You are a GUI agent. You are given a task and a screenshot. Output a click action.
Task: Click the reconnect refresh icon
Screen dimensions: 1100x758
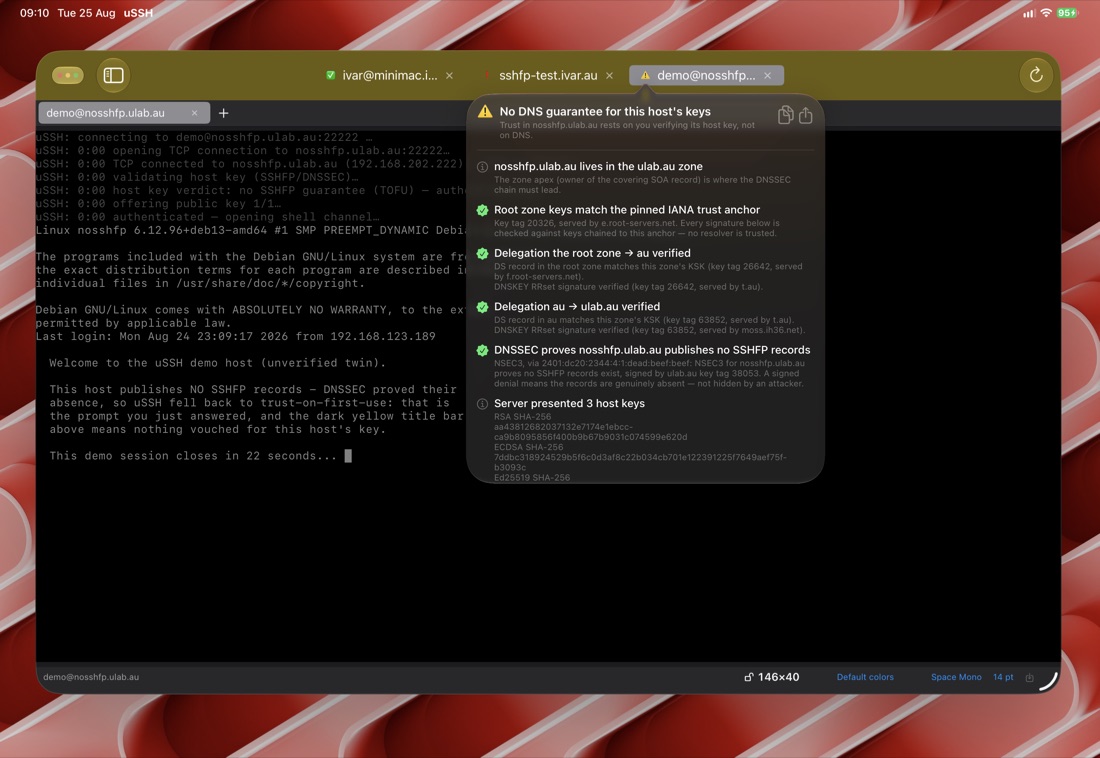coord(1035,75)
